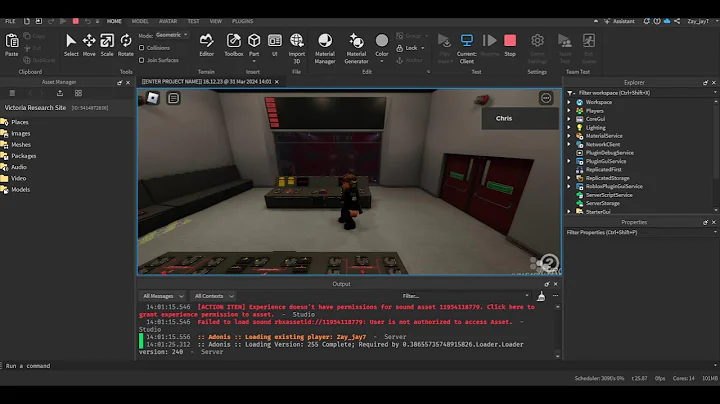This screenshot has height=404, width=720.
Task: Pick the Rotate tool
Action: coord(125,45)
